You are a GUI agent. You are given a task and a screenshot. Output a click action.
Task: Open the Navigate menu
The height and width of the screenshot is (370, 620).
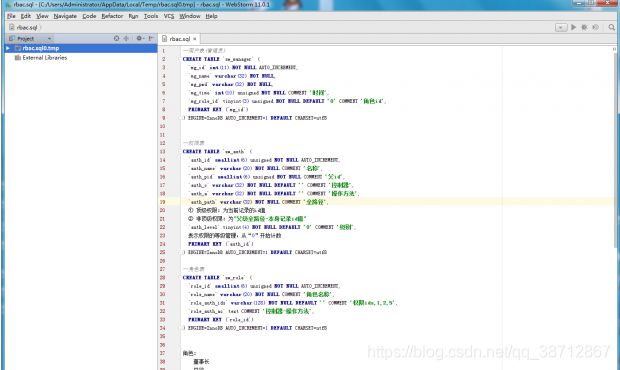coord(65,16)
